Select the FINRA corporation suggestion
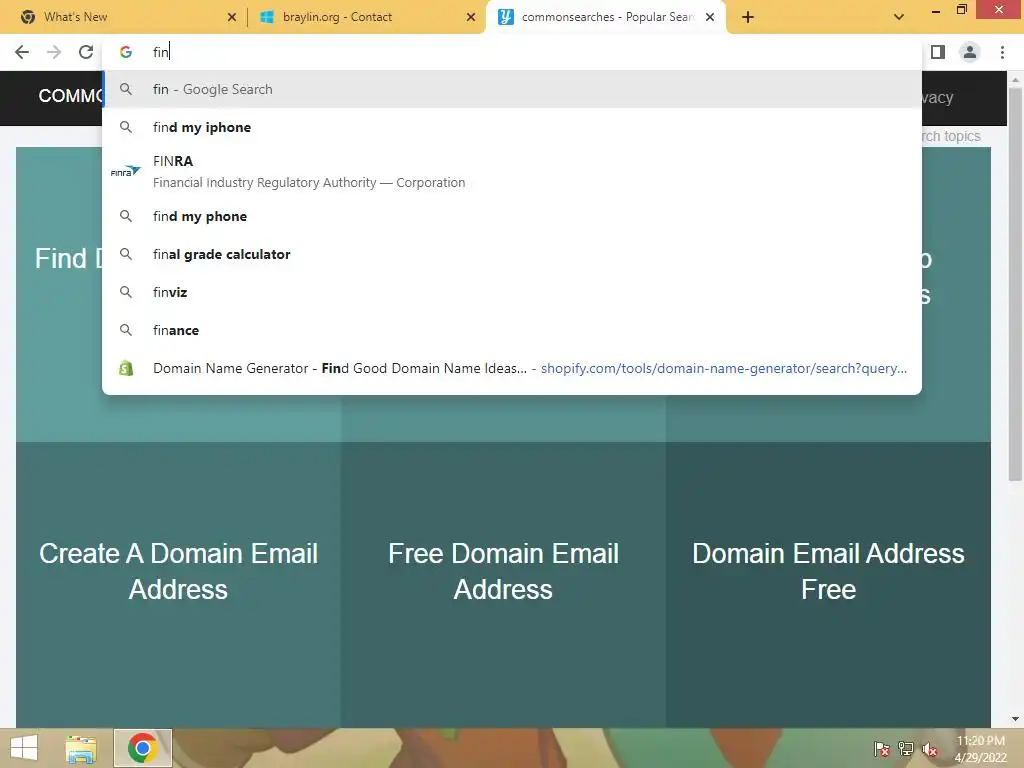 click(512, 172)
